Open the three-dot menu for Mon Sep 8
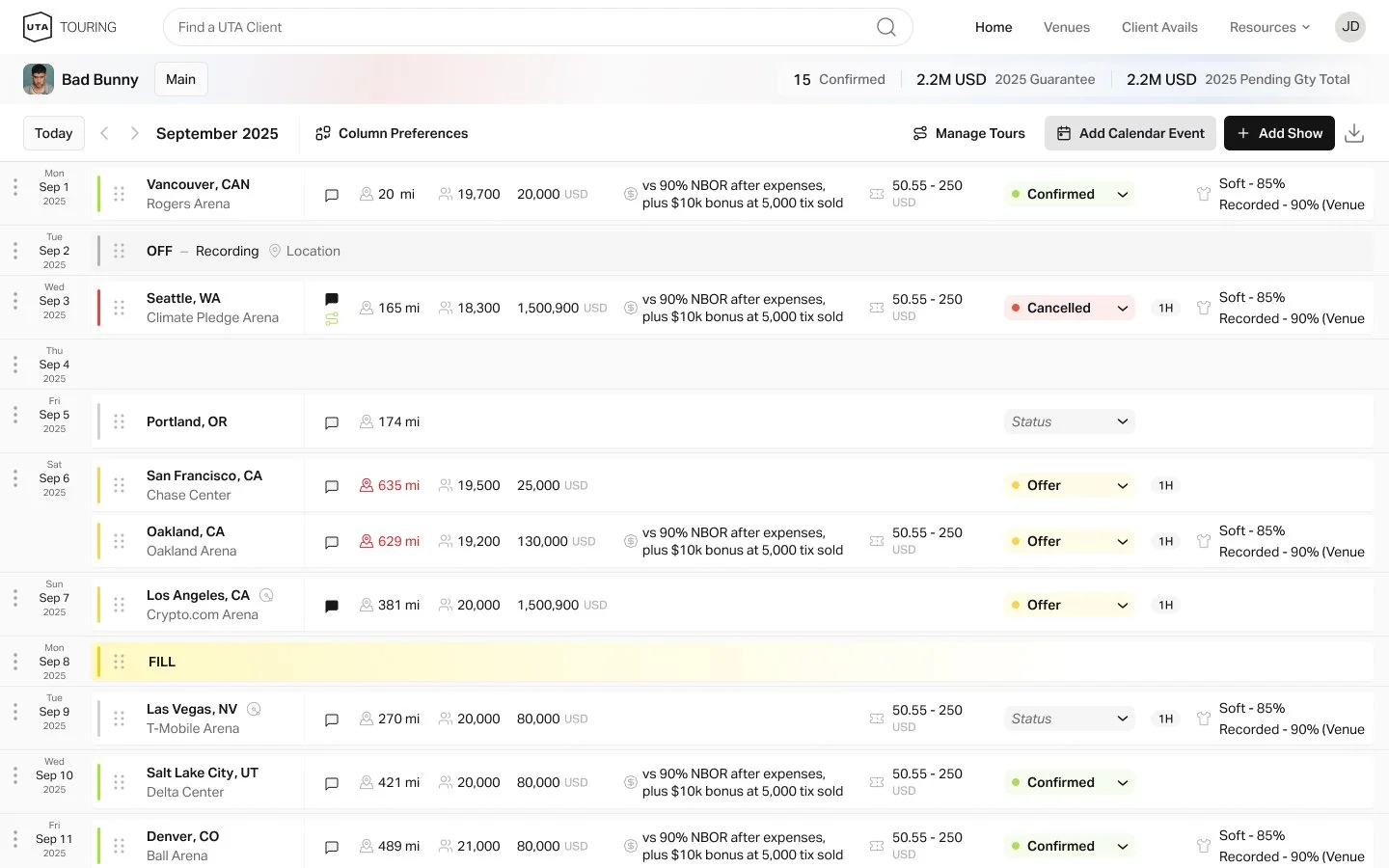The image size is (1389, 868). pos(15,662)
